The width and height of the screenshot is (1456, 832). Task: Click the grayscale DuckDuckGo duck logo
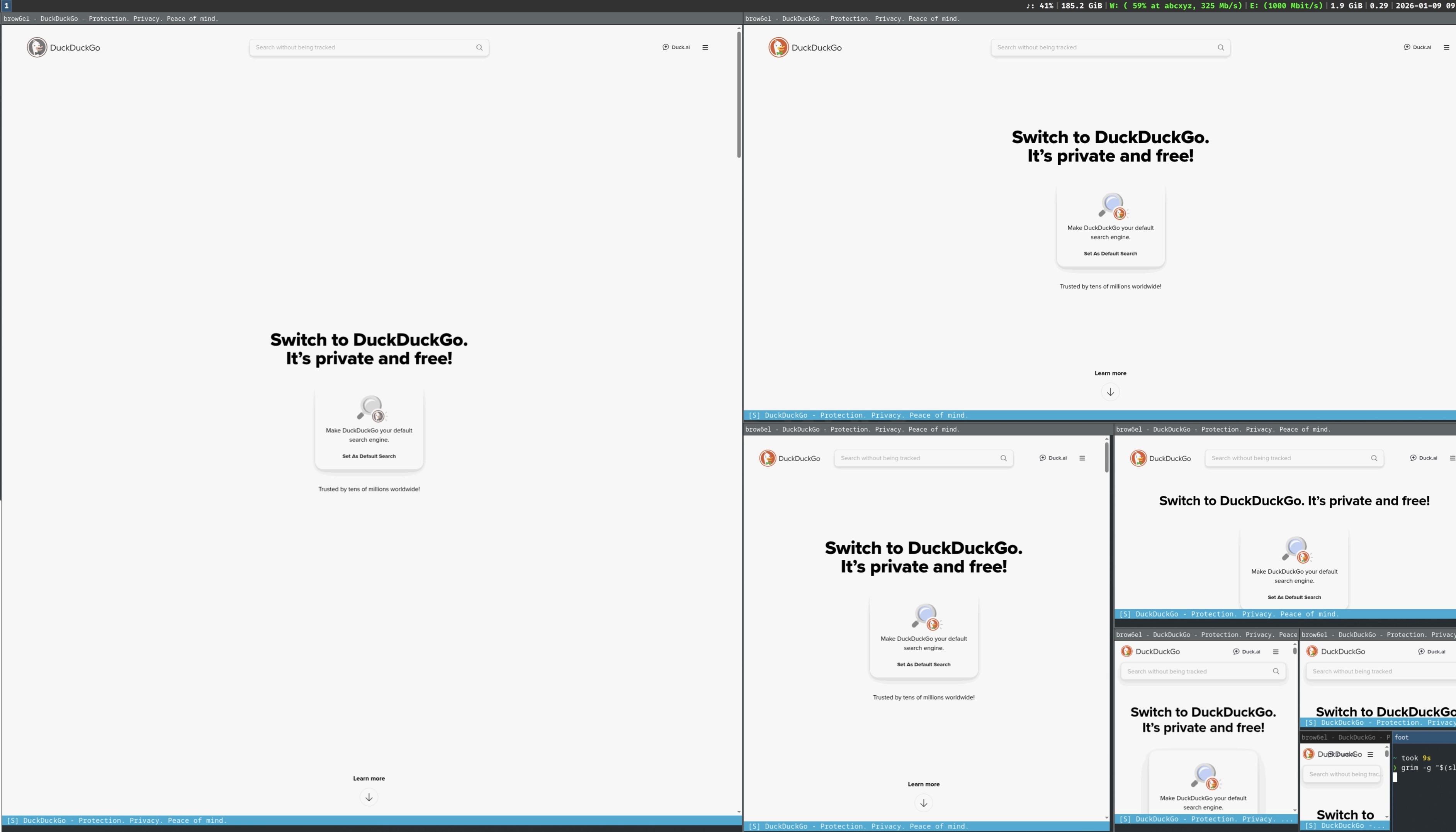37,47
